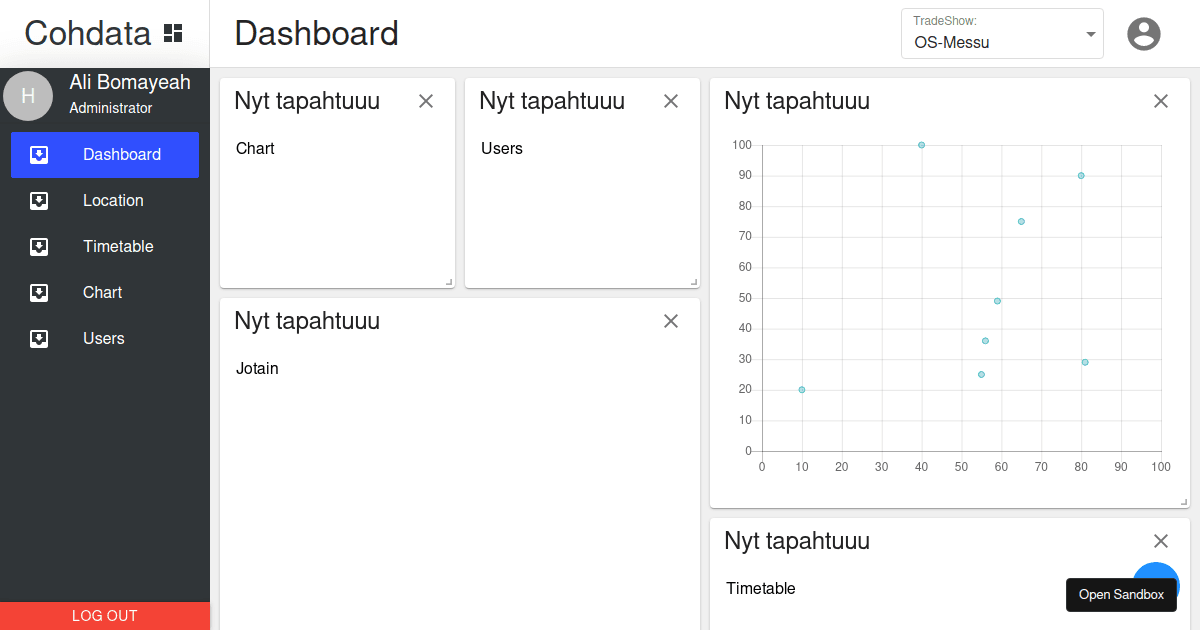The height and width of the screenshot is (630, 1200).
Task: Close the Jotain widget card
Action: [671, 321]
